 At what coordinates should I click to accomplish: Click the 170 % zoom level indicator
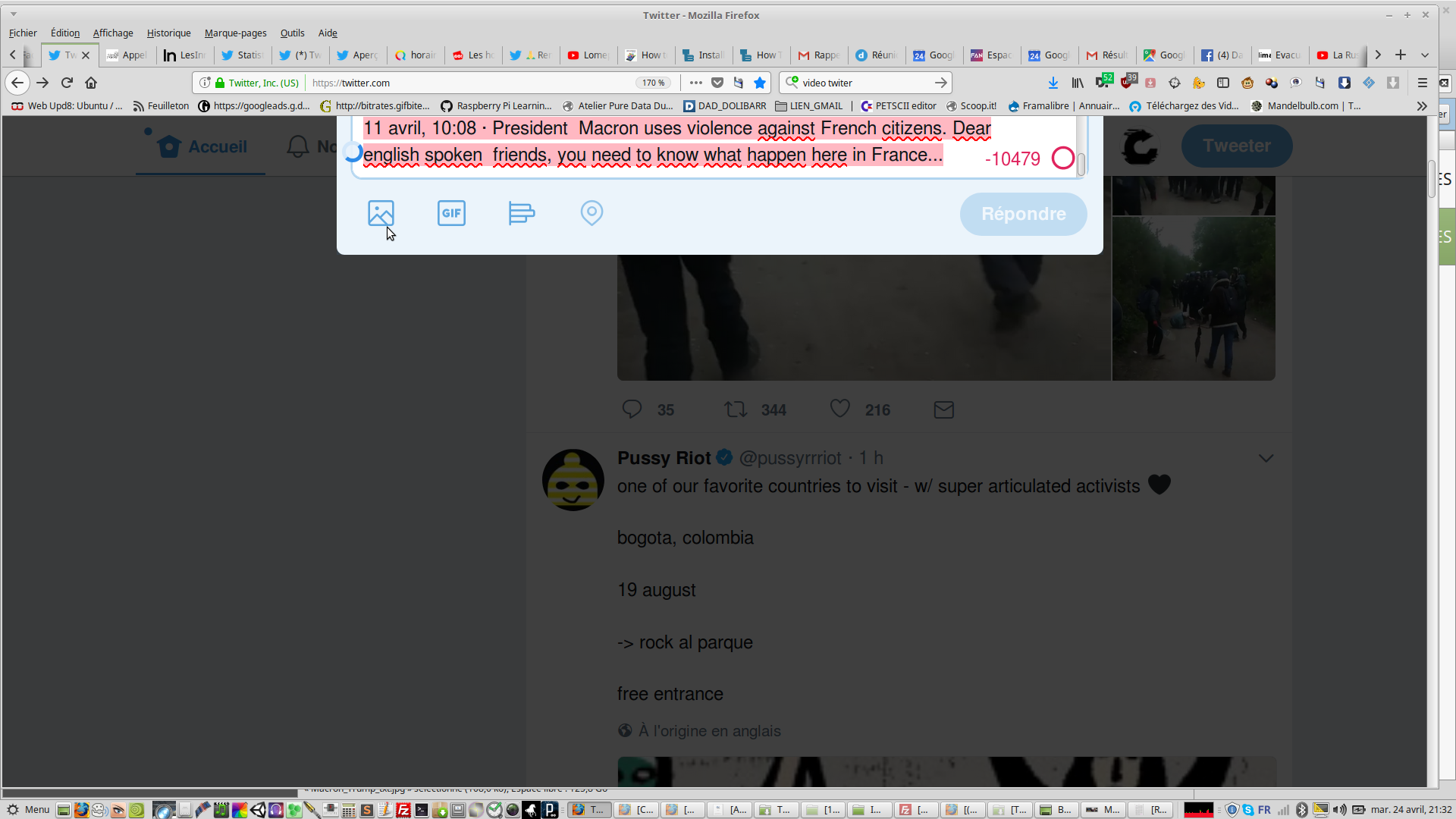(x=653, y=83)
